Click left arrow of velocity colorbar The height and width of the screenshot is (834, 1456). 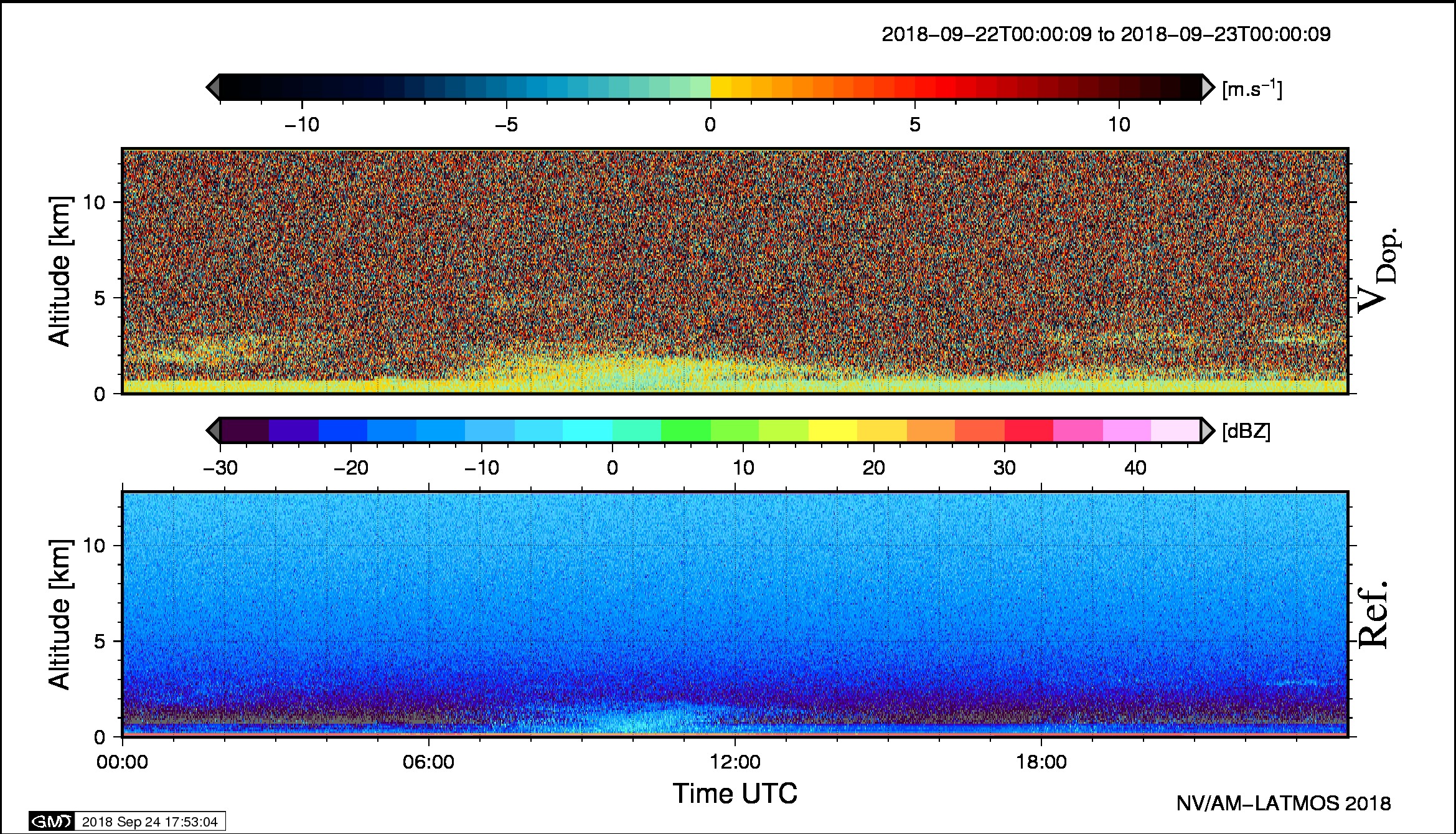(x=213, y=87)
